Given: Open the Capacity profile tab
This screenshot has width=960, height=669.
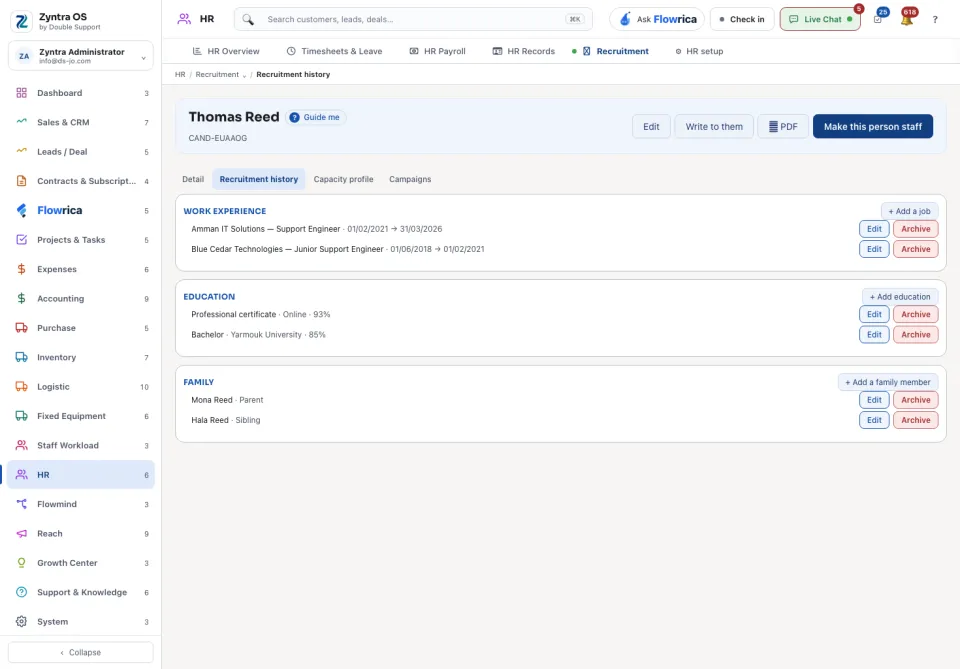Looking at the screenshot, I should pos(343,179).
